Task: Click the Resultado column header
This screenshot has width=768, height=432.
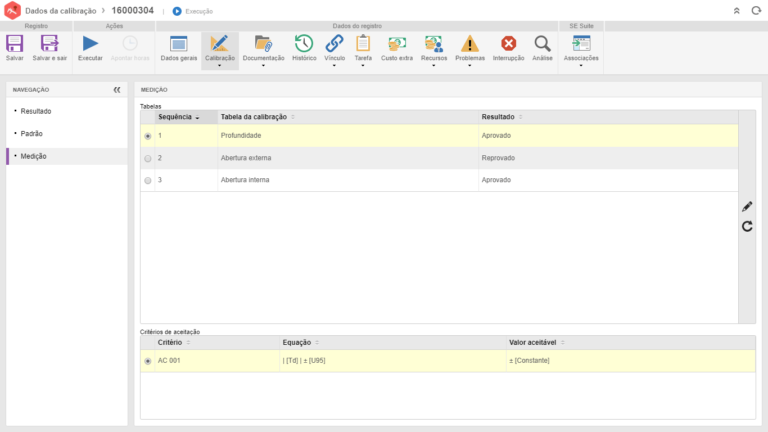Action: pyautogui.click(x=498, y=117)
